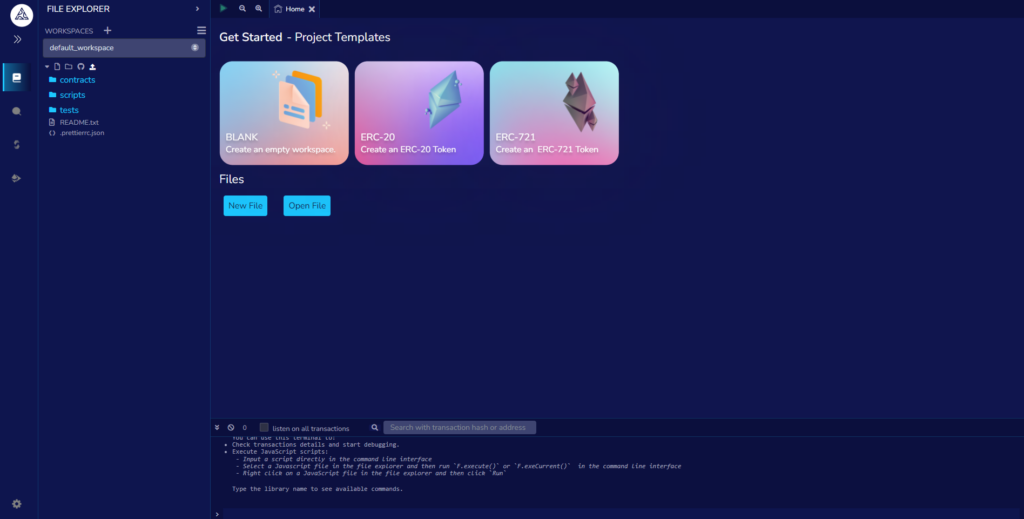
Task: Focus the transaction hash search field
Action: click(x=460, y=428)
